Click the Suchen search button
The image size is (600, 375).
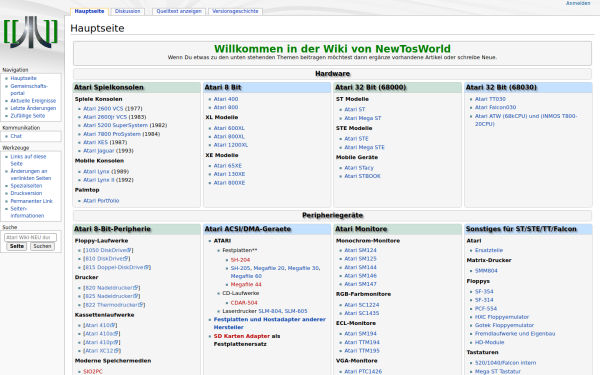click(x=42, y=246)
